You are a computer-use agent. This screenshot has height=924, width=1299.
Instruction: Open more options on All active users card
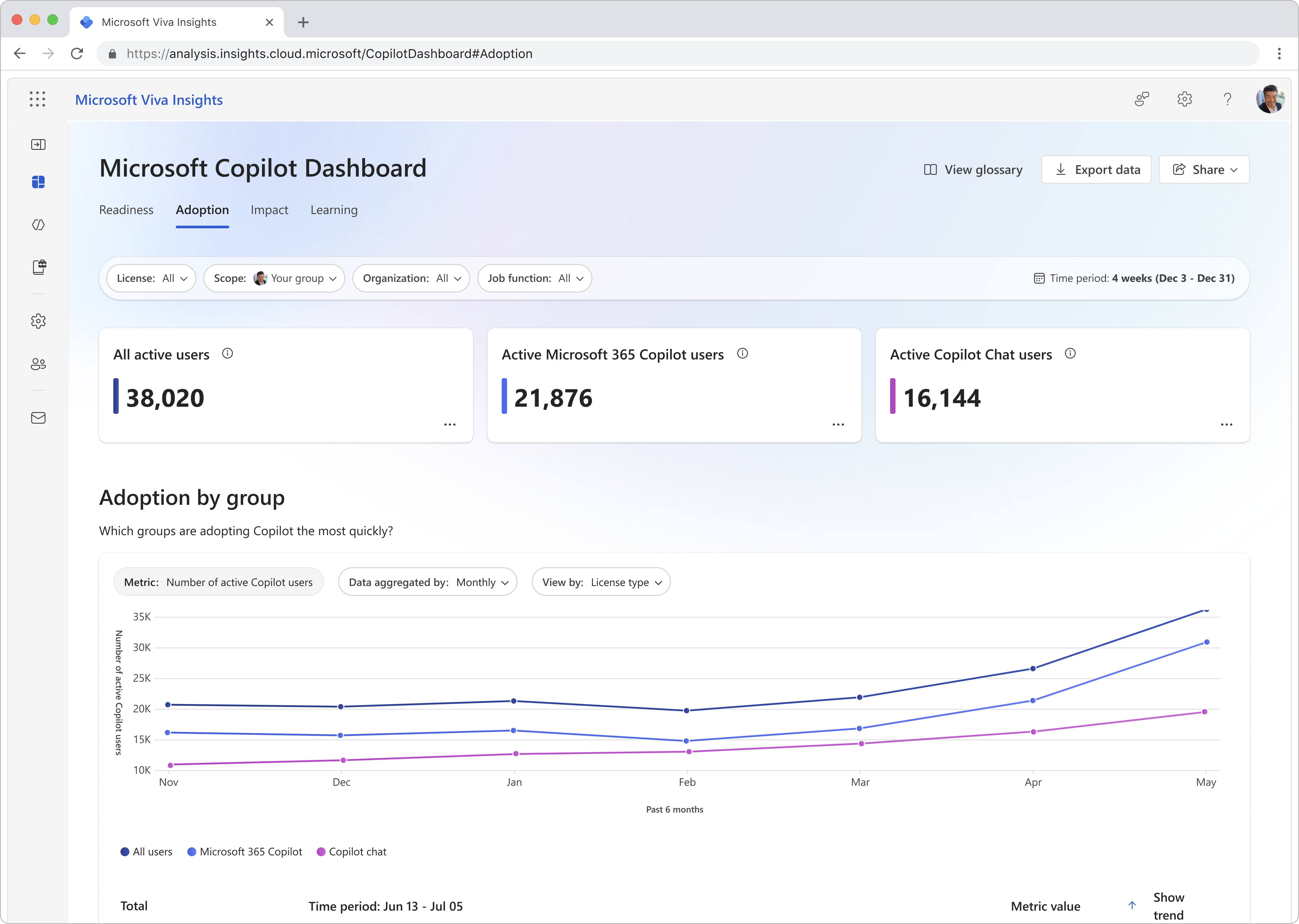pyautogui.click(x=450, y=425)
